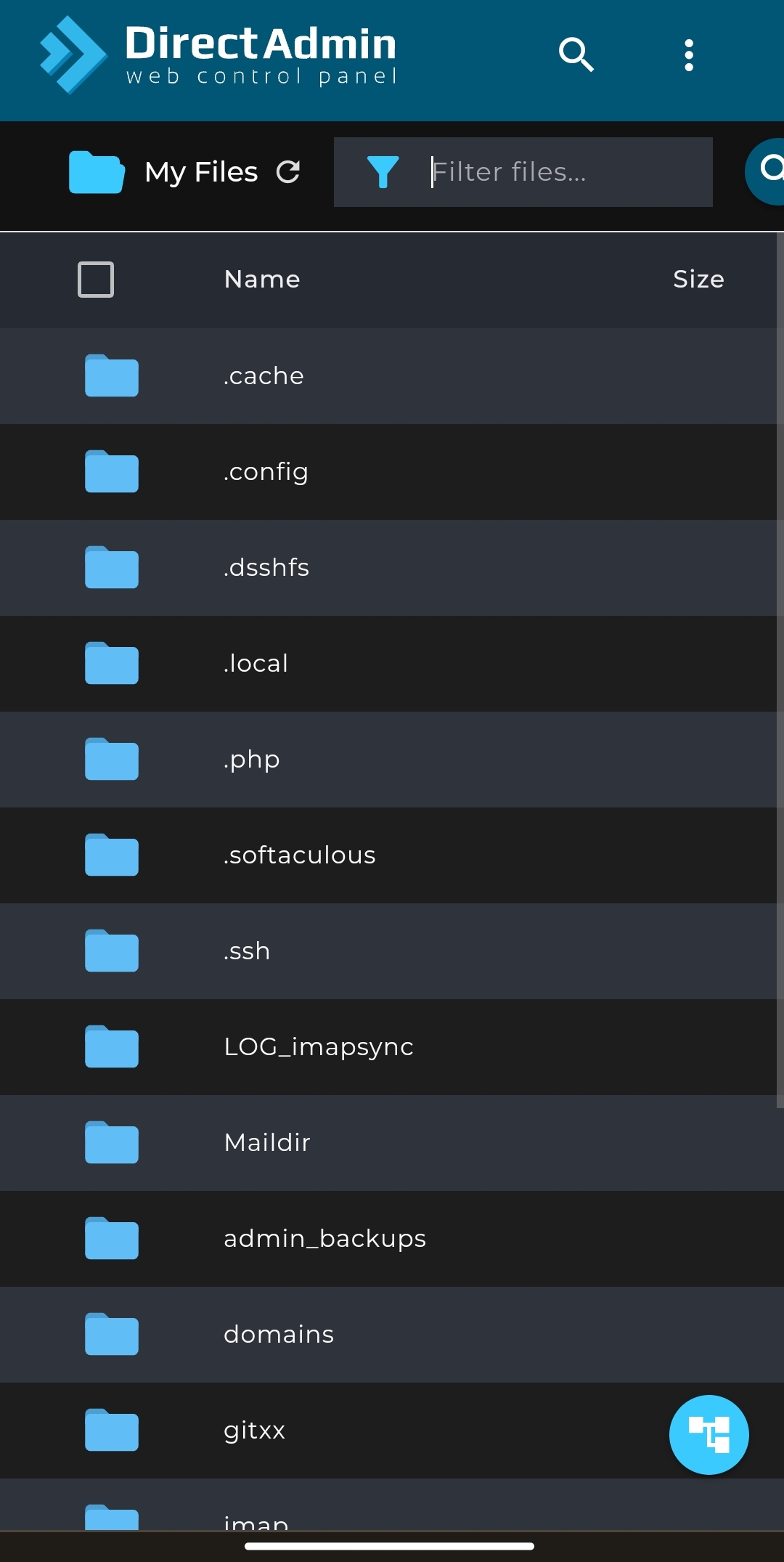Screen dimensions: 784x1562
Task: Click the domains folder icon
Action: click(111, 1335)
